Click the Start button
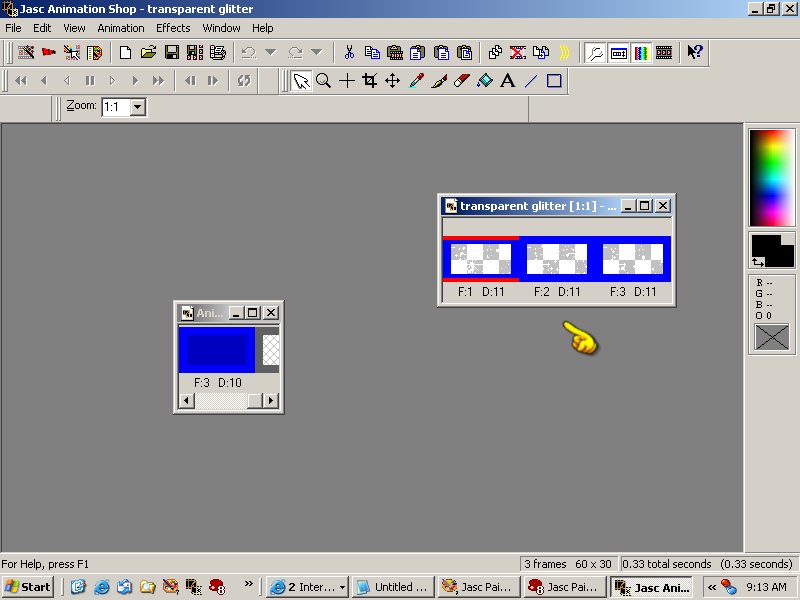Viewport: 800px width, 600px height. [x=28, y=587]
